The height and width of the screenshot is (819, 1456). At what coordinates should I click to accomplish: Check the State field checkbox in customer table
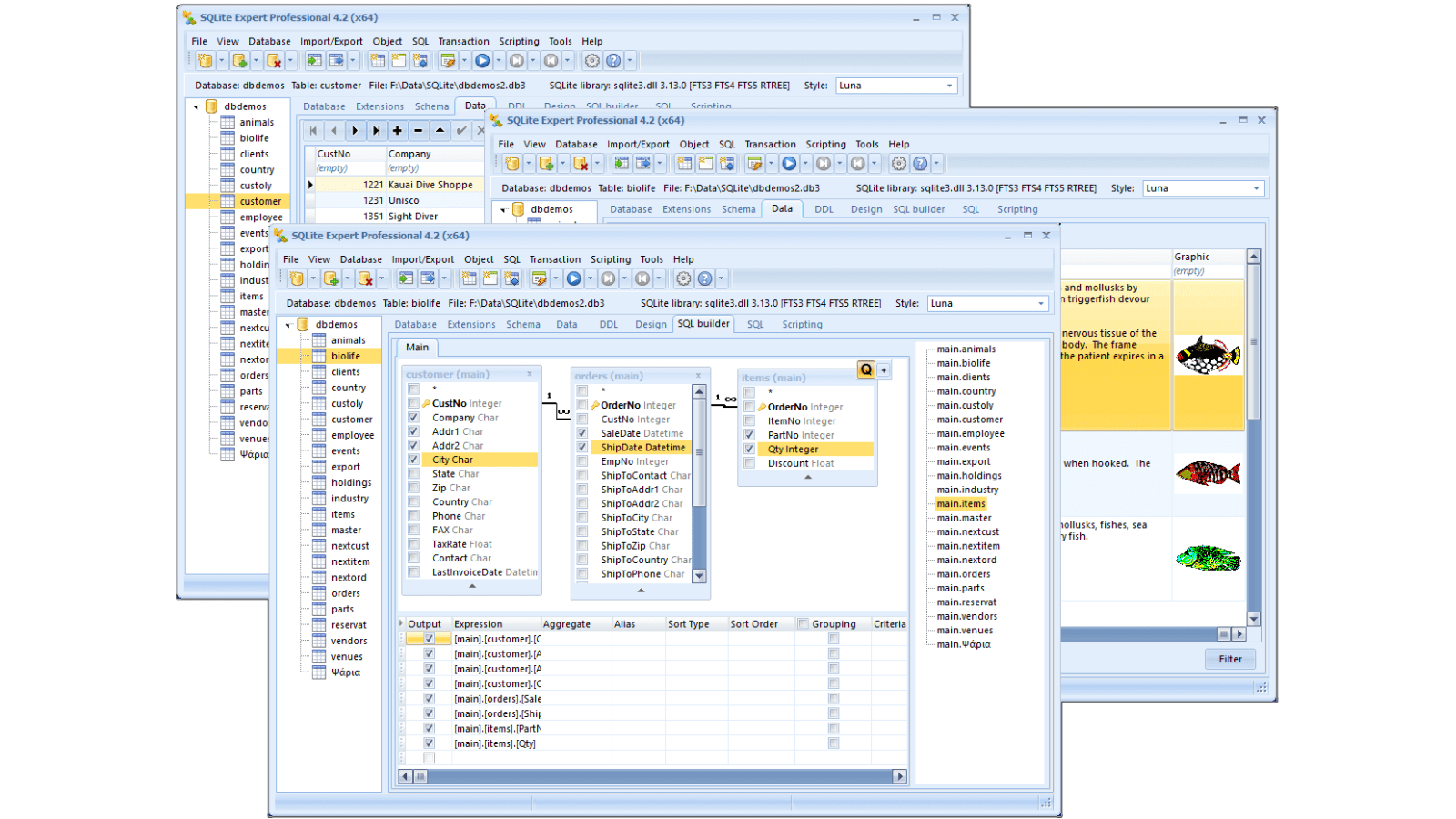tap(414, 474)
